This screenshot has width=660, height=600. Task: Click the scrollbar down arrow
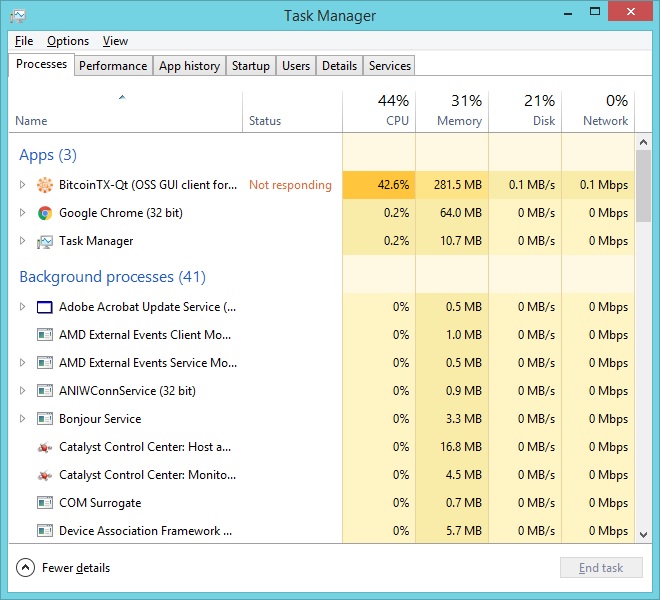(x=643, y=535)
